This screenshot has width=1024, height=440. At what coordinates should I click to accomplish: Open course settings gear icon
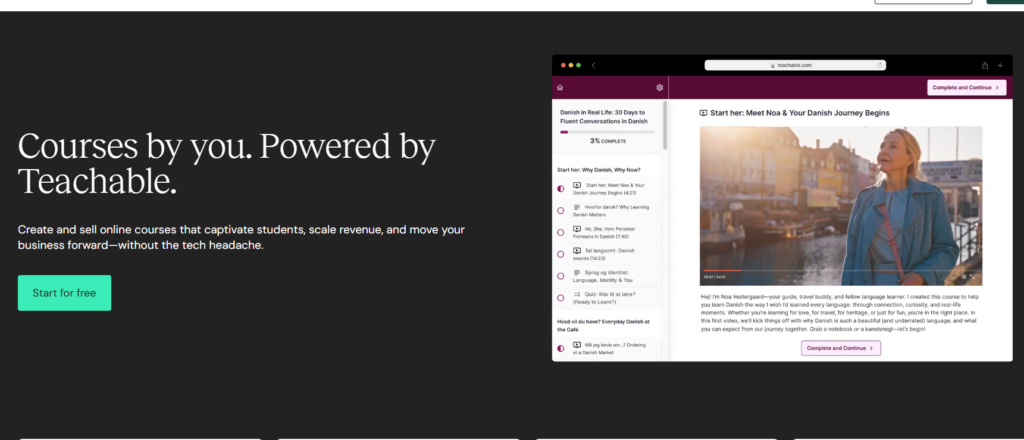(659, 88)
